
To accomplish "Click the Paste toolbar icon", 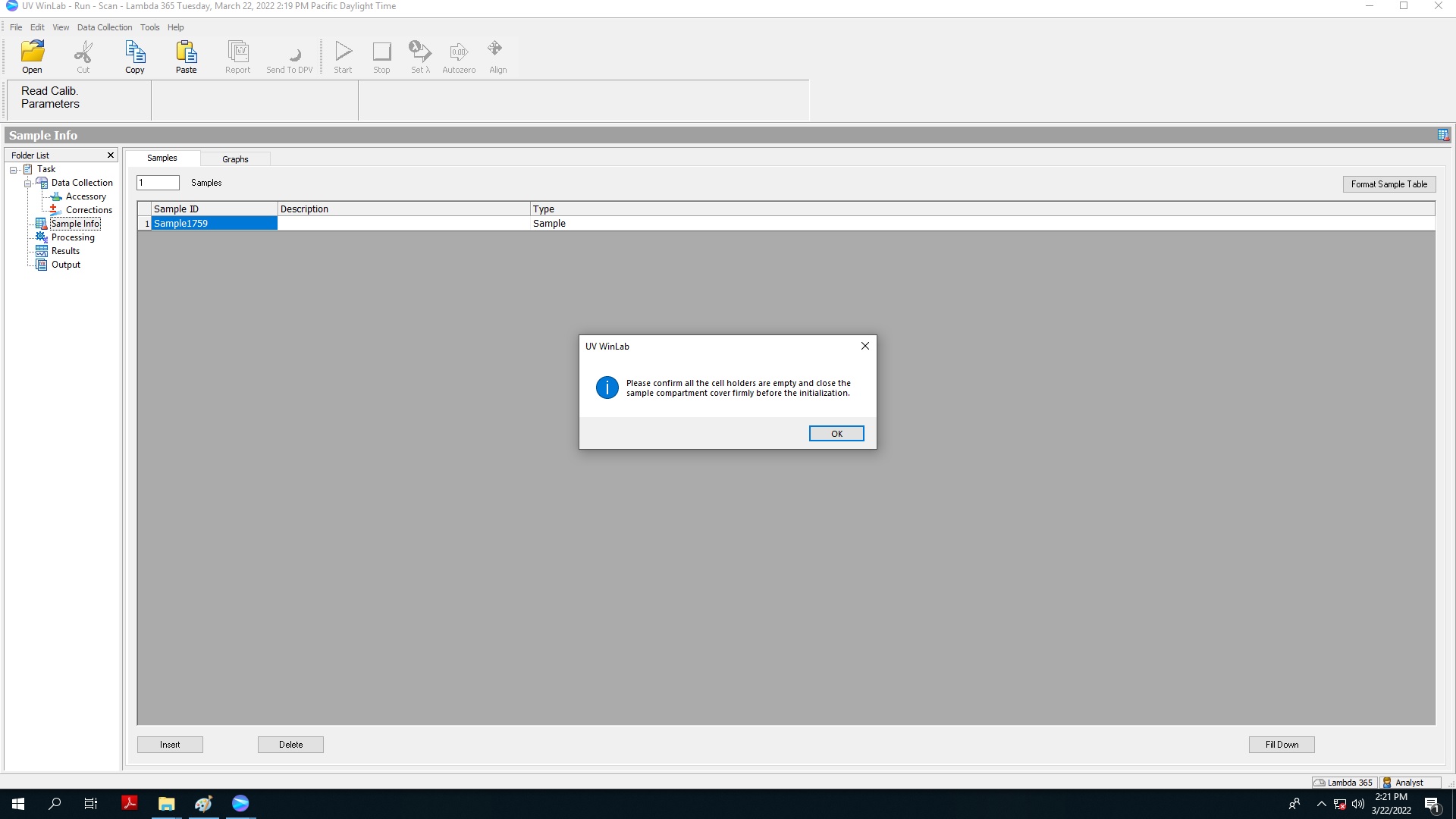I will tap(186, 57).
